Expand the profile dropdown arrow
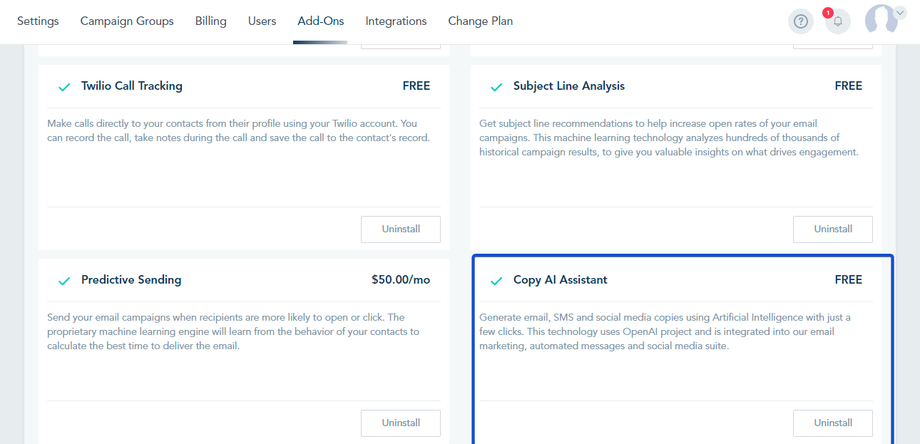The height and width of the screenshot is (444, 920). 906,21
